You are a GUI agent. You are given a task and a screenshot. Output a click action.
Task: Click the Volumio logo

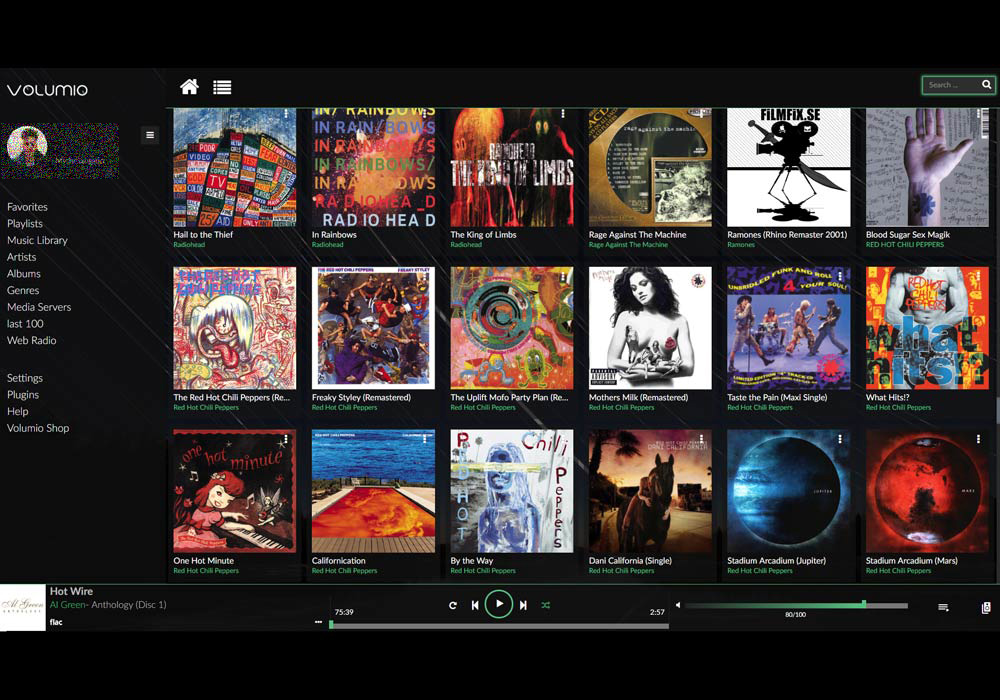[x=47, y=90]
